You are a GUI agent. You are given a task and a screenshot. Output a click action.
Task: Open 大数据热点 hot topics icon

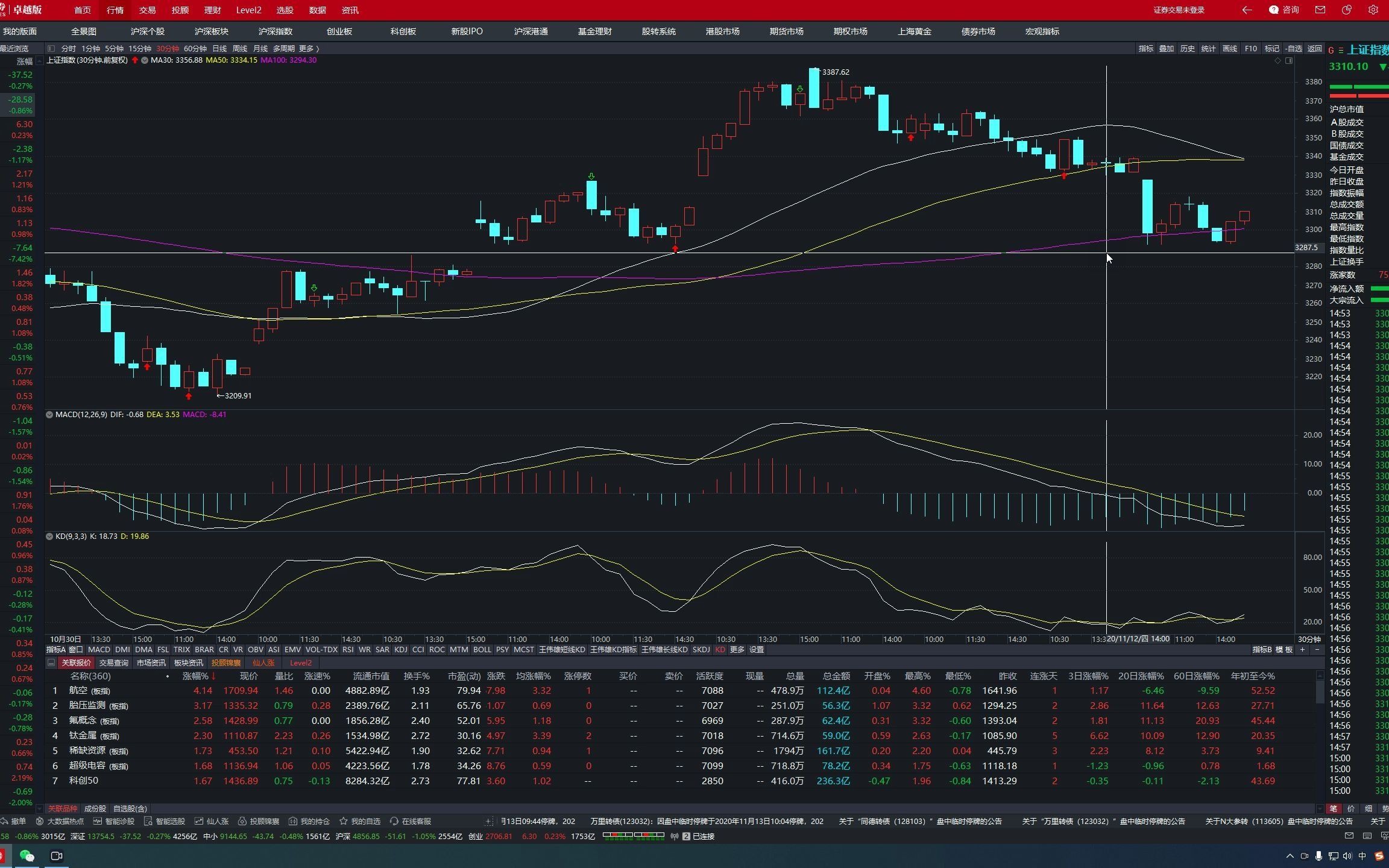coord(60,821)
